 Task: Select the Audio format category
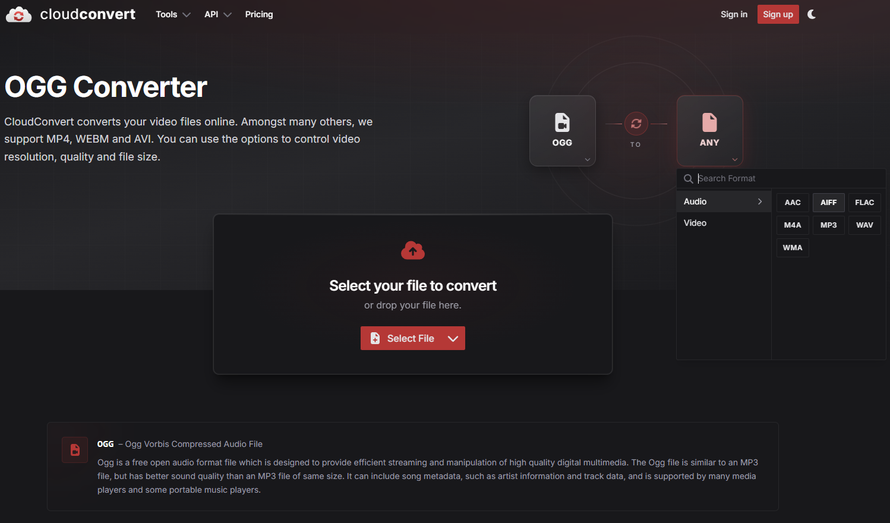[724, 202]
